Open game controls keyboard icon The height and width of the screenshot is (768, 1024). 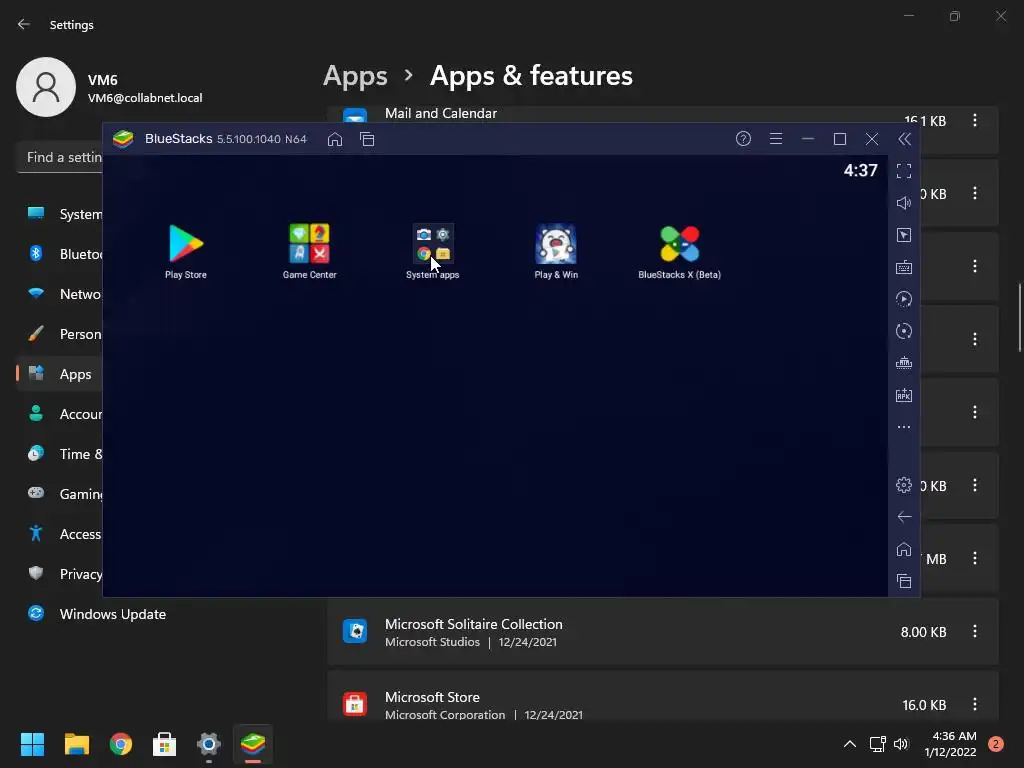tap(904, 267)
